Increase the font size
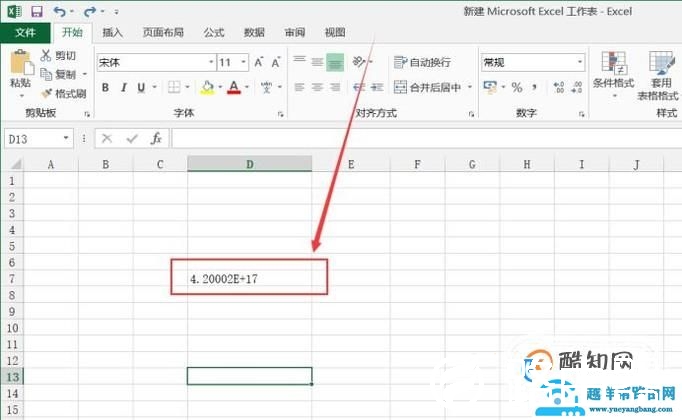This screenshot has width=682, height=420. pyautogui.click(x=259, y=62)
